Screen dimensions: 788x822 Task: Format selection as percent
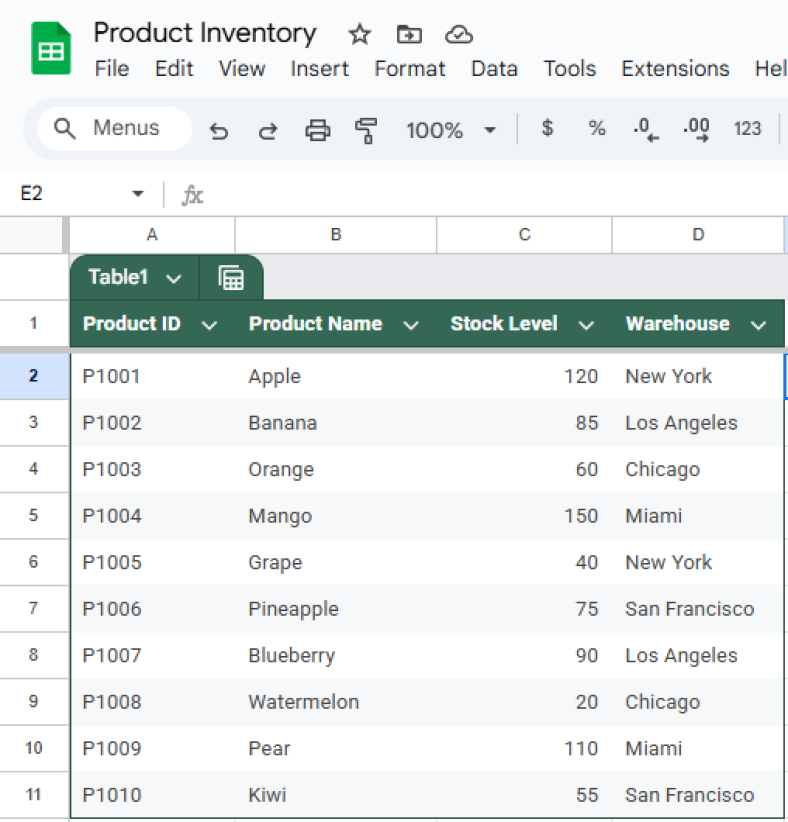(596, 129)
